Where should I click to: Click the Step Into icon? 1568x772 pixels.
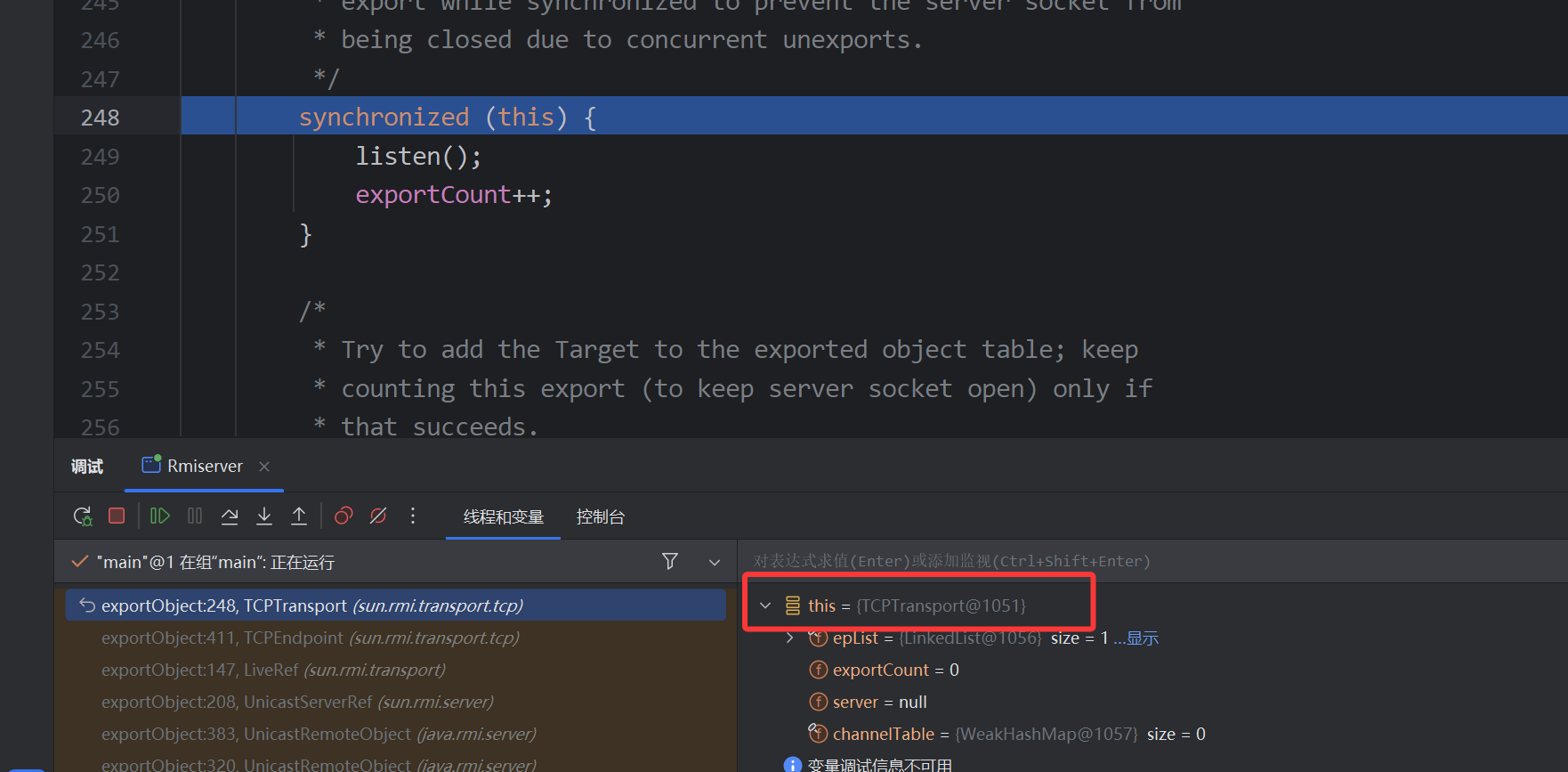[264, 516]
